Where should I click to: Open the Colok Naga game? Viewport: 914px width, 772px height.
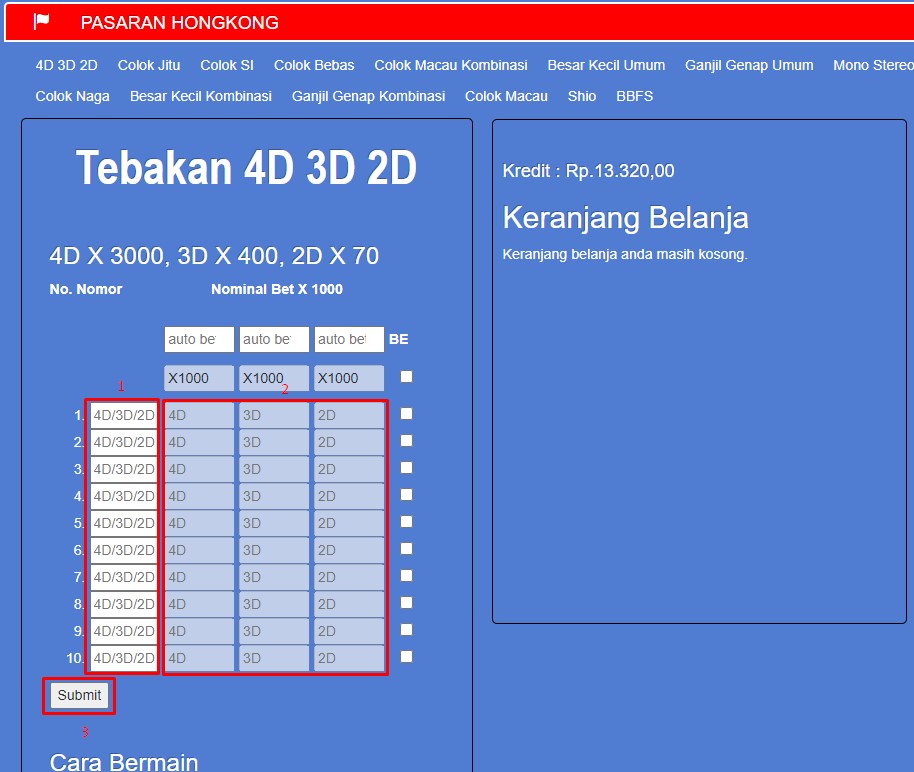tap(72, 97)
